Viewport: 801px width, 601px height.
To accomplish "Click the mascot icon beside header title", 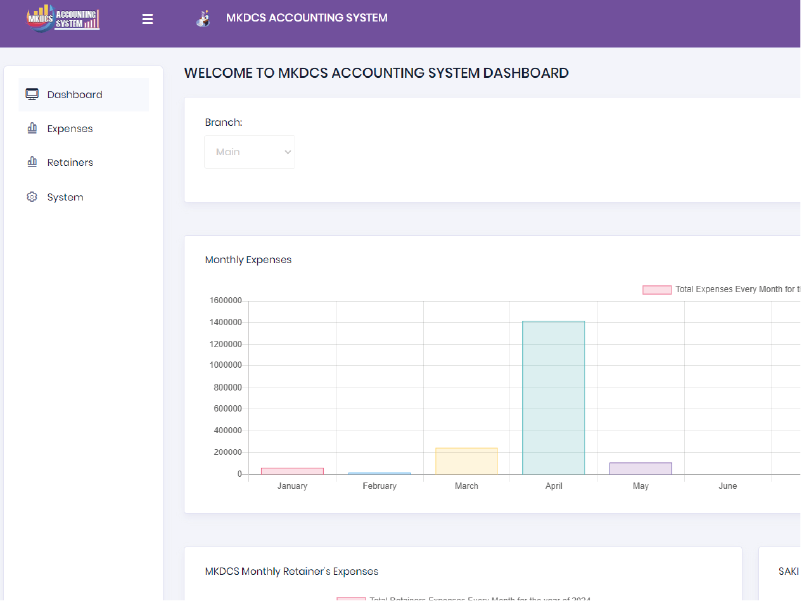I will (203, 18).
